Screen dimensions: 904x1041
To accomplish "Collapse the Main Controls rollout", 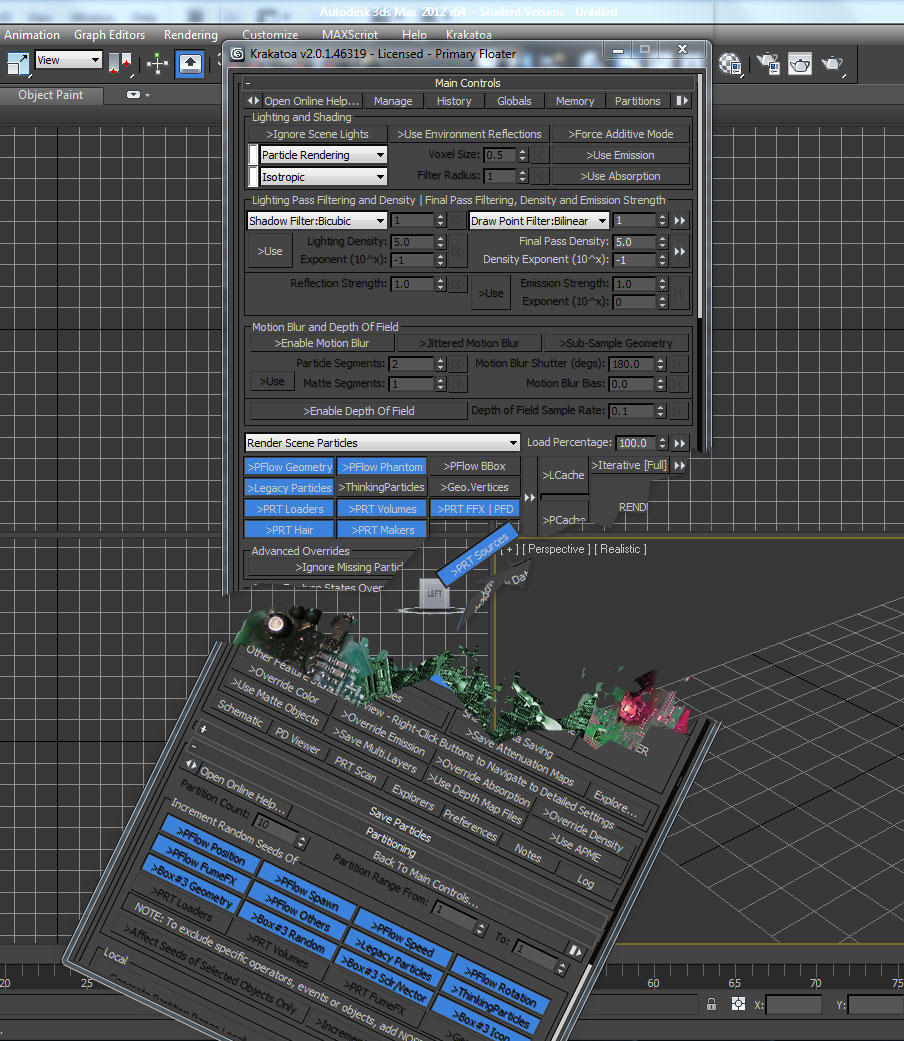I will click(467, 83).
